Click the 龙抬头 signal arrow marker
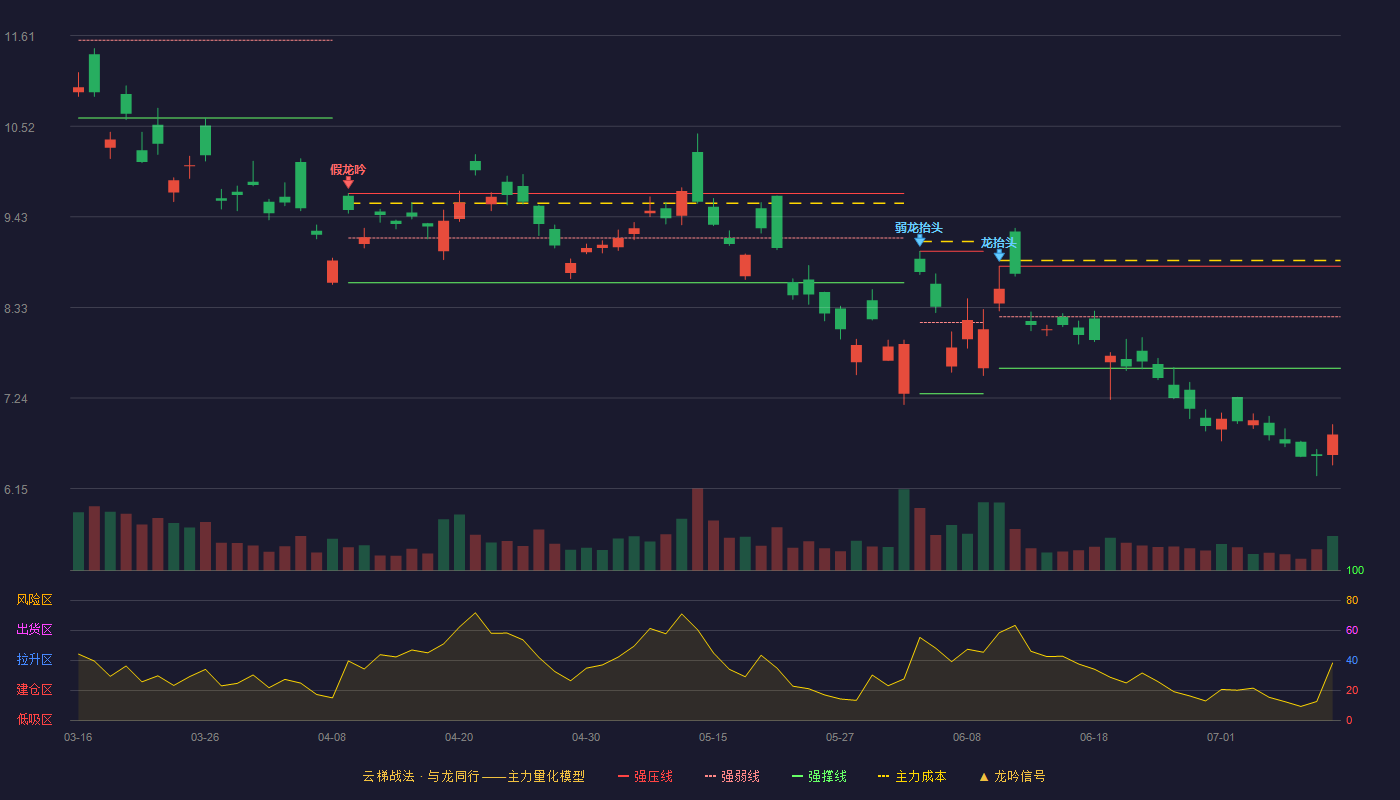This screenshot has height=800, width=1400. coord(999,255)
